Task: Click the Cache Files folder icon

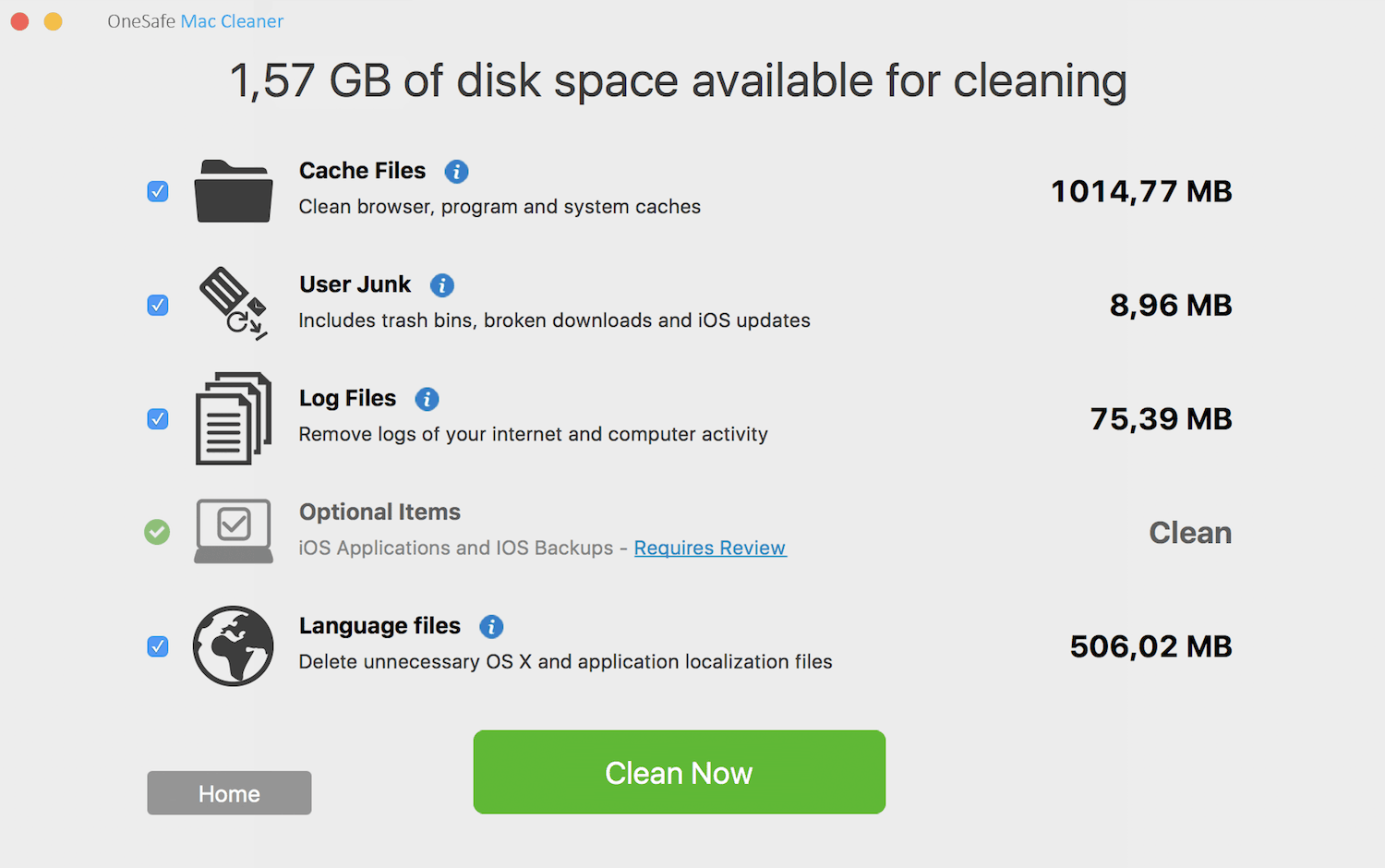Action: (233, 191)
